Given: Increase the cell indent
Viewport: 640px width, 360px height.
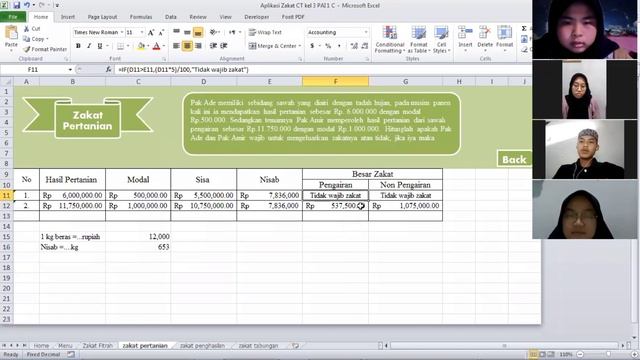Looking at the screenshot, I should 224,46.
